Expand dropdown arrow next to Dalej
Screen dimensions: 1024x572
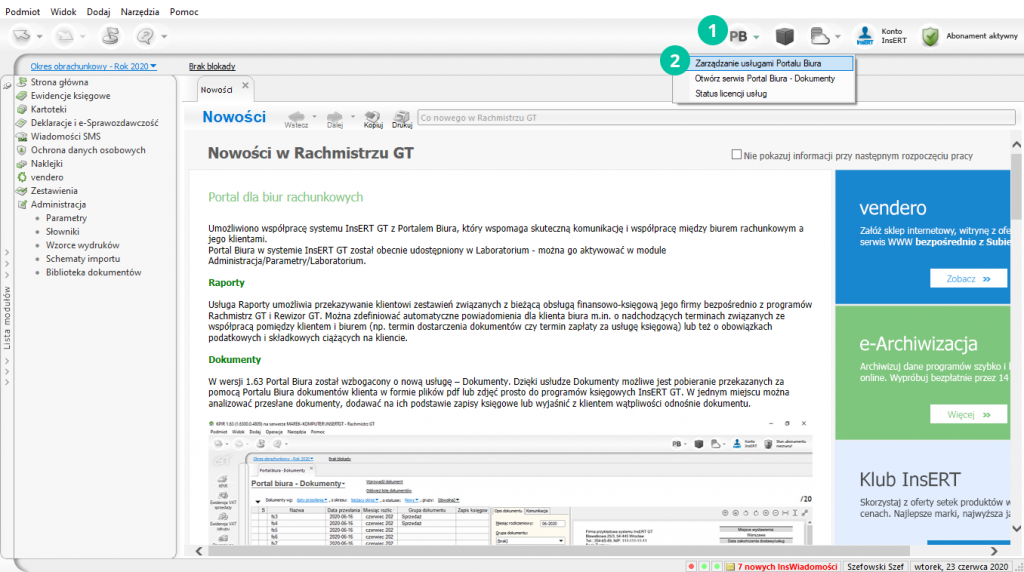point(353,117)
